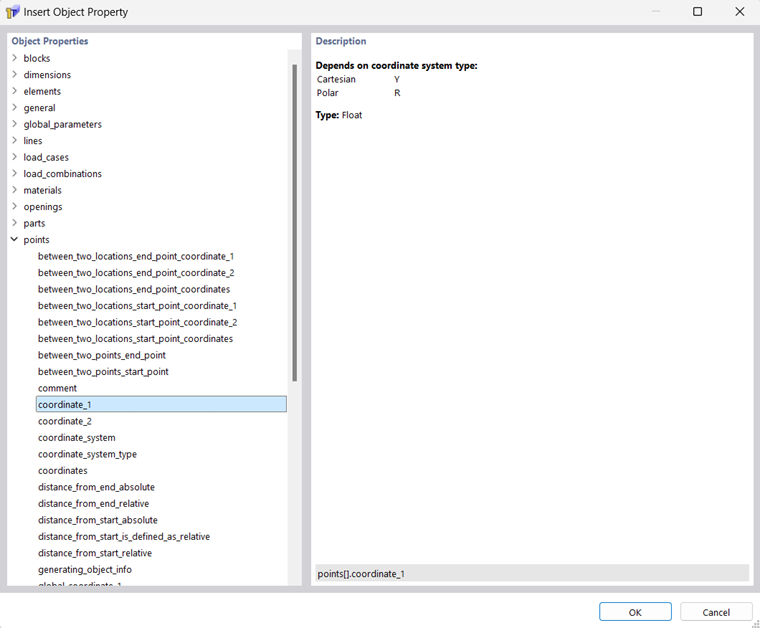Select the comment property

pos(57,388)
